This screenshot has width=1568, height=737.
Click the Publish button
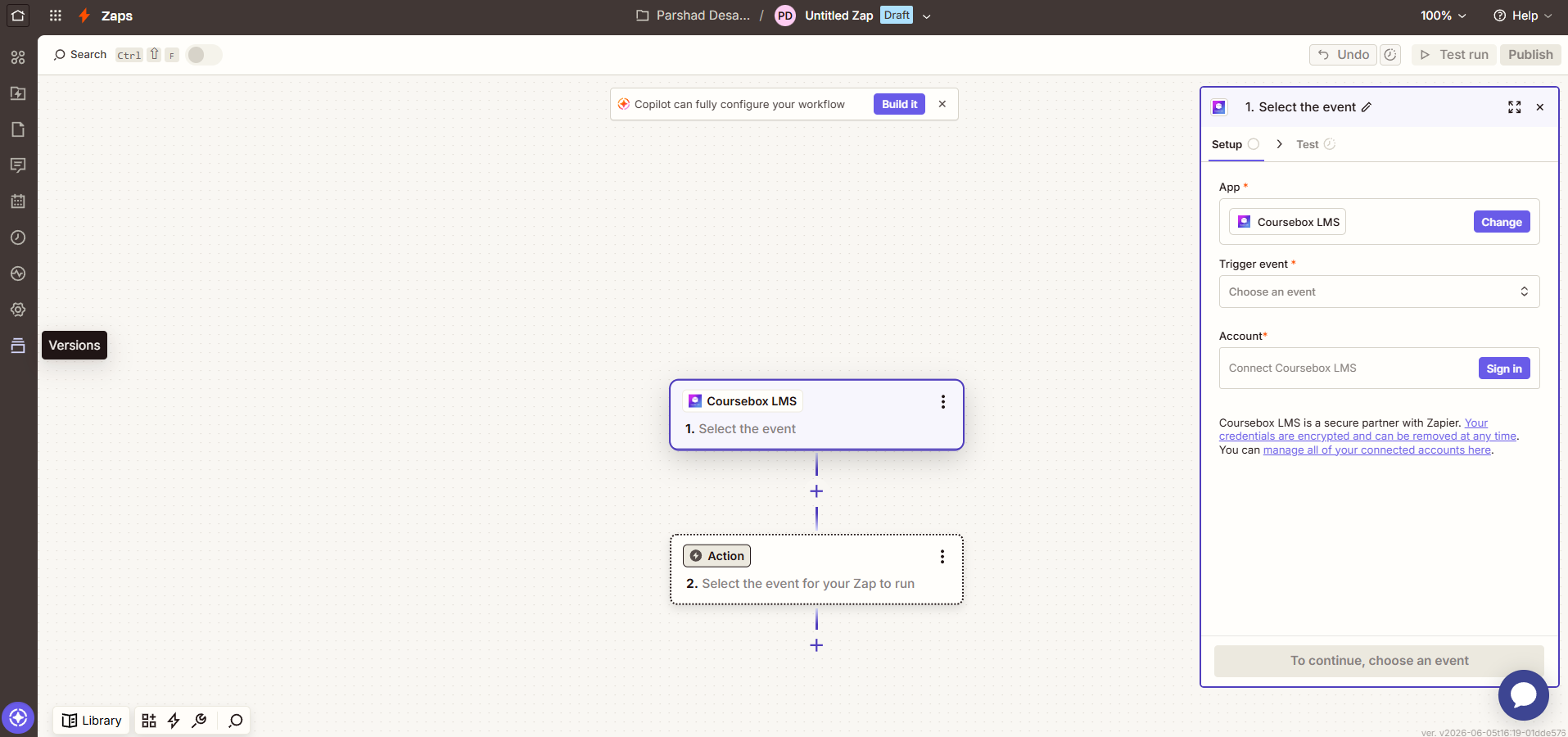coord(1530,55)
